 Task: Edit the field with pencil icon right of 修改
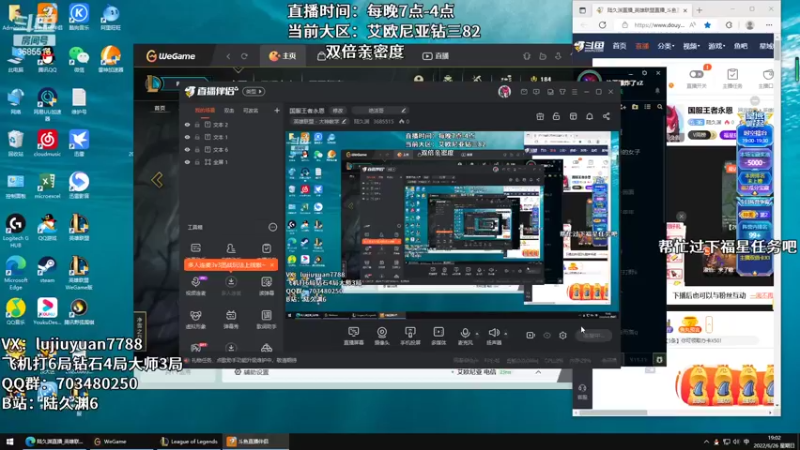[403, 110]
